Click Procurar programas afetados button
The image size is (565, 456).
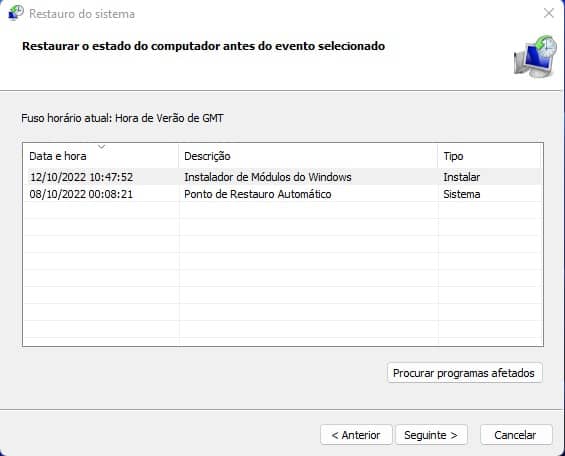(465, 373)
